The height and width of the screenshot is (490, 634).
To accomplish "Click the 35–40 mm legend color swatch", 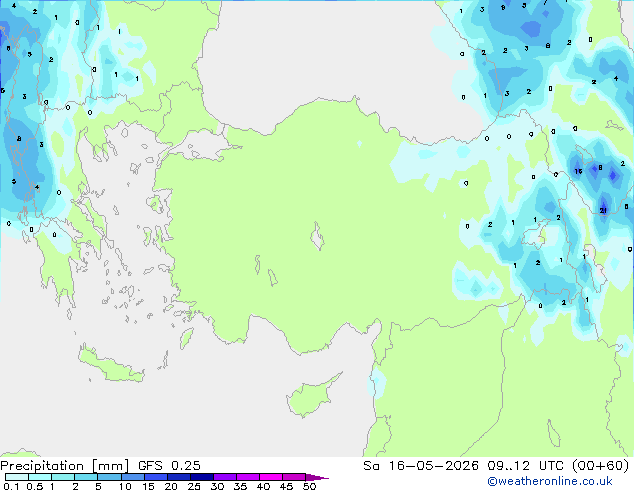I will point(247,477).
